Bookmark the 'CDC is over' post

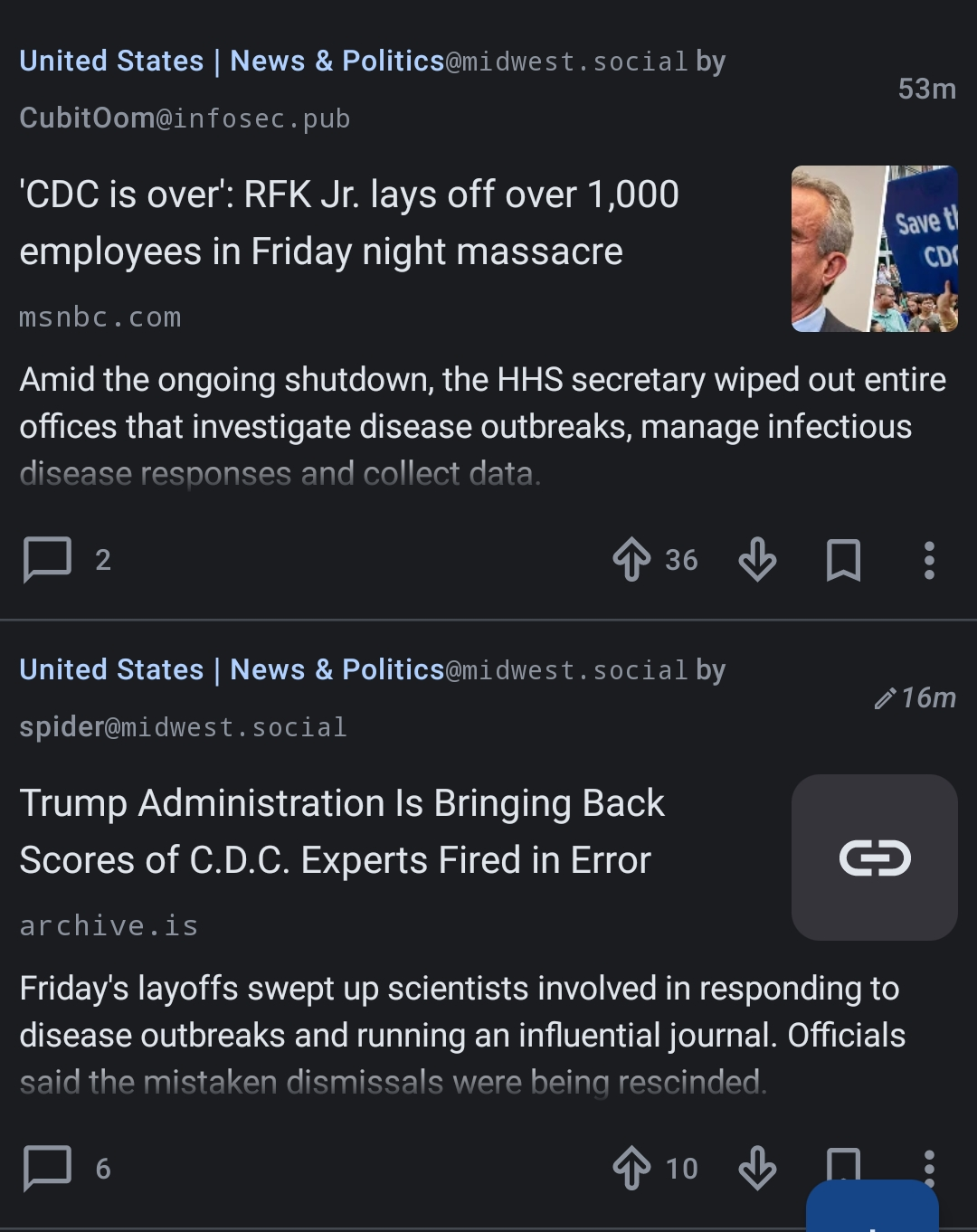pos(843,559)
